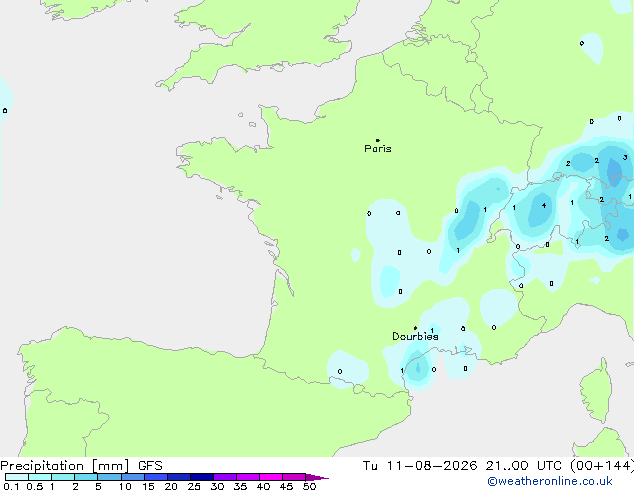Select the 2–5 mm legend swatch
Image resolution: width=634 pixels, height=490 pixels.
pyautogui.click(x=86, y=477)
